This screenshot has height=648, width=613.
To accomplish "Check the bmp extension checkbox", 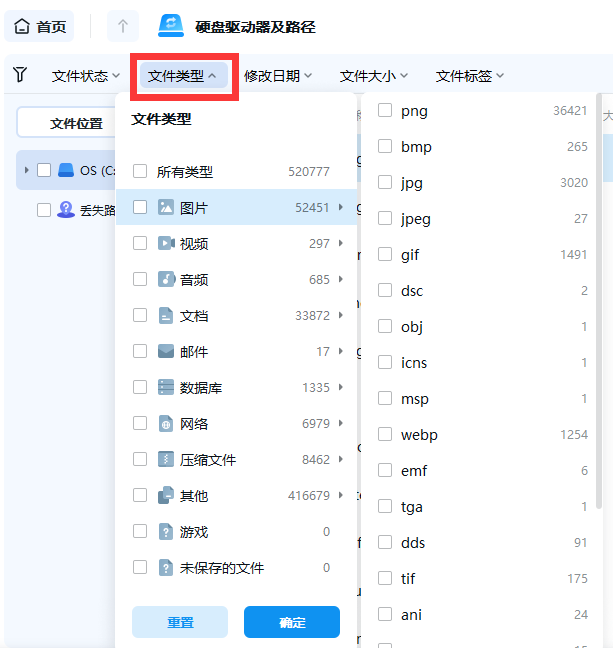I will (x=385, y=146).
